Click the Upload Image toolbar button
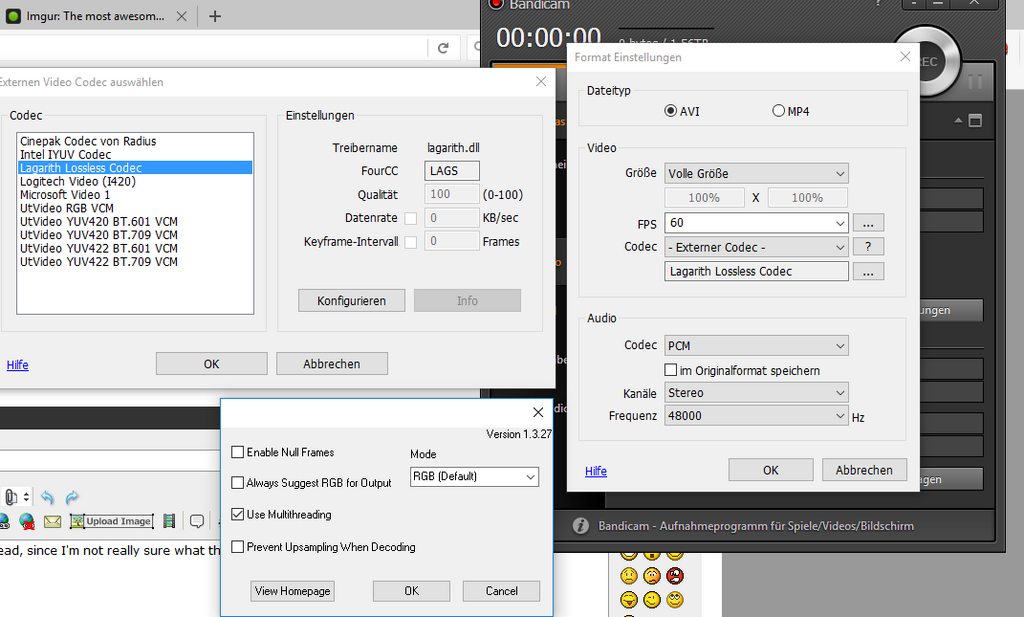The height and width of the screenshot is (617, 1024). click(x=112, y=521)
